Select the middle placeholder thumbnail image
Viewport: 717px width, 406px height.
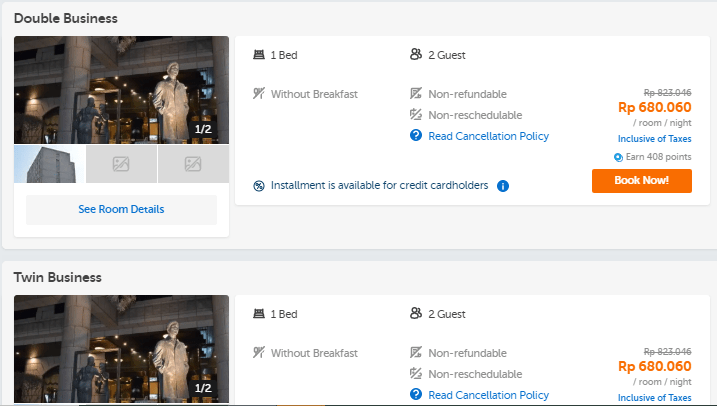tap(121, 165)
